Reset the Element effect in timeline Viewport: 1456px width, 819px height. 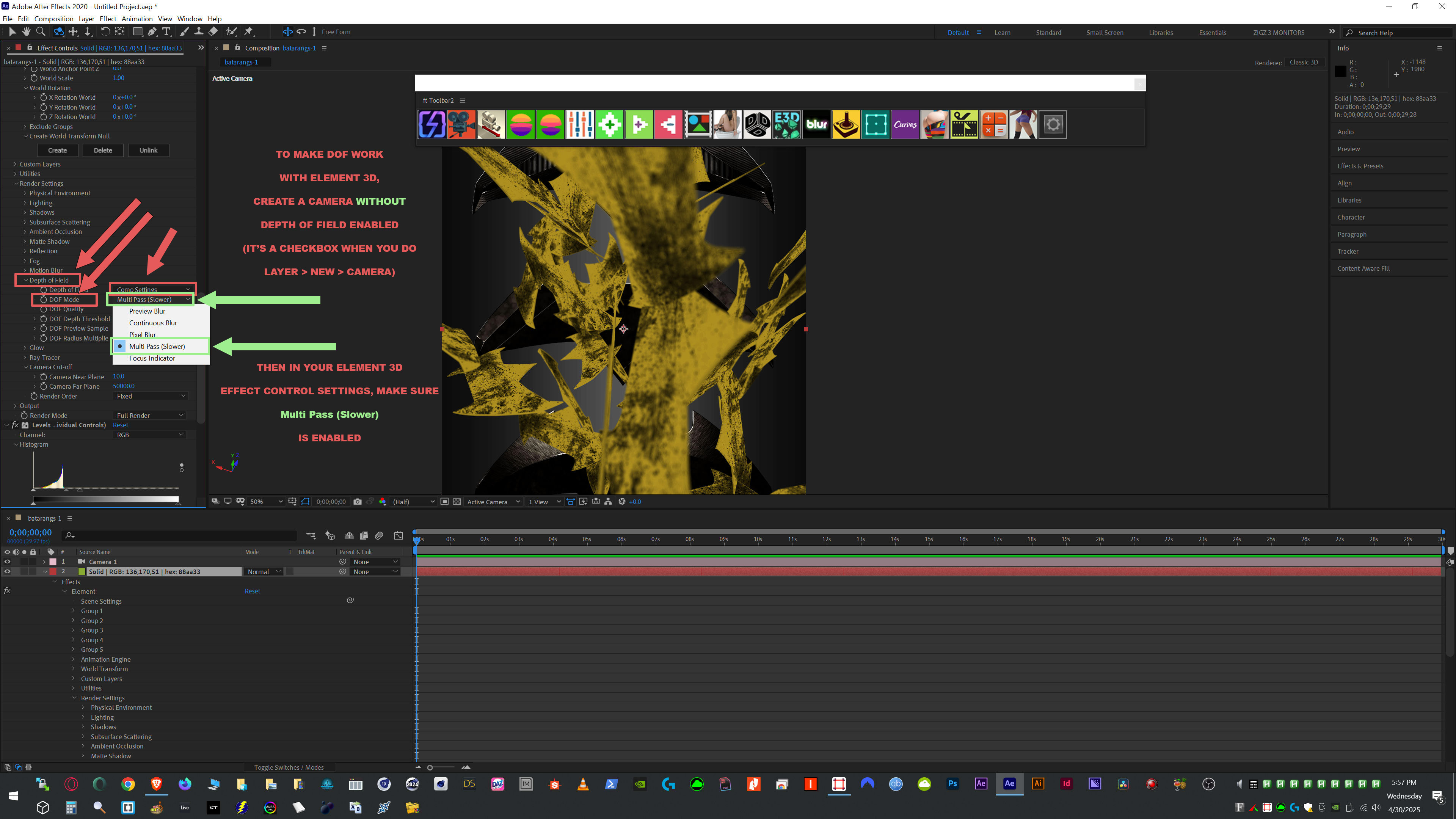point(252,591)
